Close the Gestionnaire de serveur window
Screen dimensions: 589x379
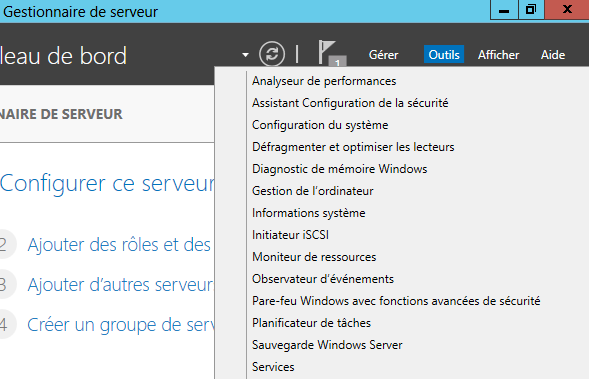(x=567, y=10)
